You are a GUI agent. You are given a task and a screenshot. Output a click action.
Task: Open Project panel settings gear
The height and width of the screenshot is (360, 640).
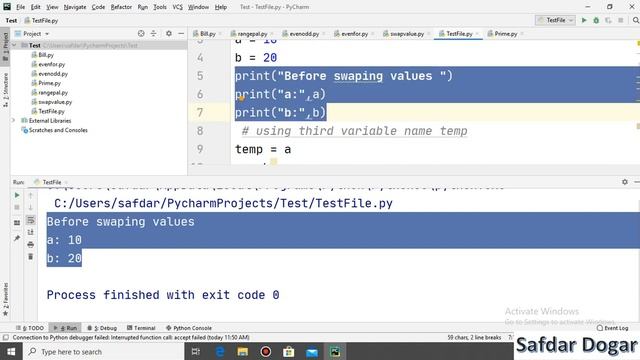coord(169,33)
